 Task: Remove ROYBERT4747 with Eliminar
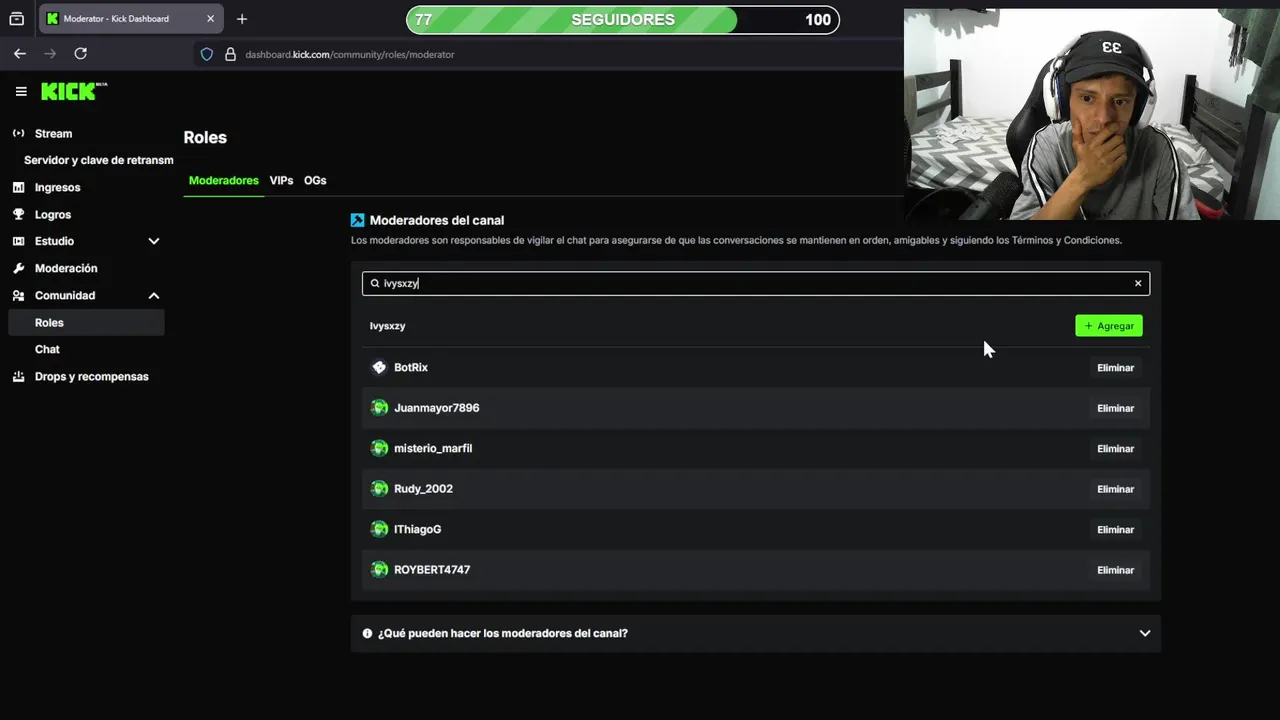pyautogui.click(x=1115, y=570)
